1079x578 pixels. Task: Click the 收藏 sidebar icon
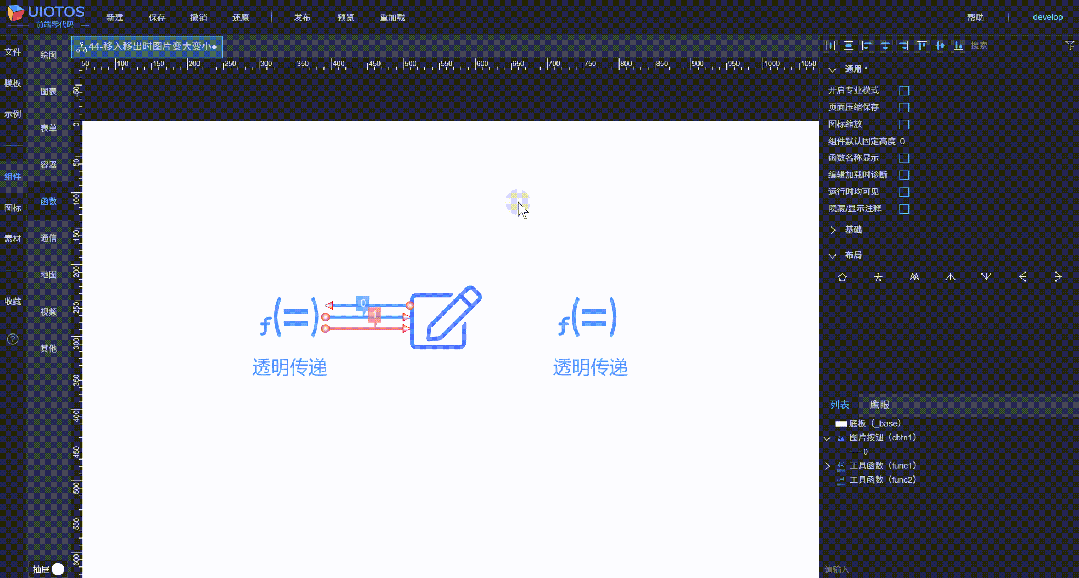(x=12, y=302)
